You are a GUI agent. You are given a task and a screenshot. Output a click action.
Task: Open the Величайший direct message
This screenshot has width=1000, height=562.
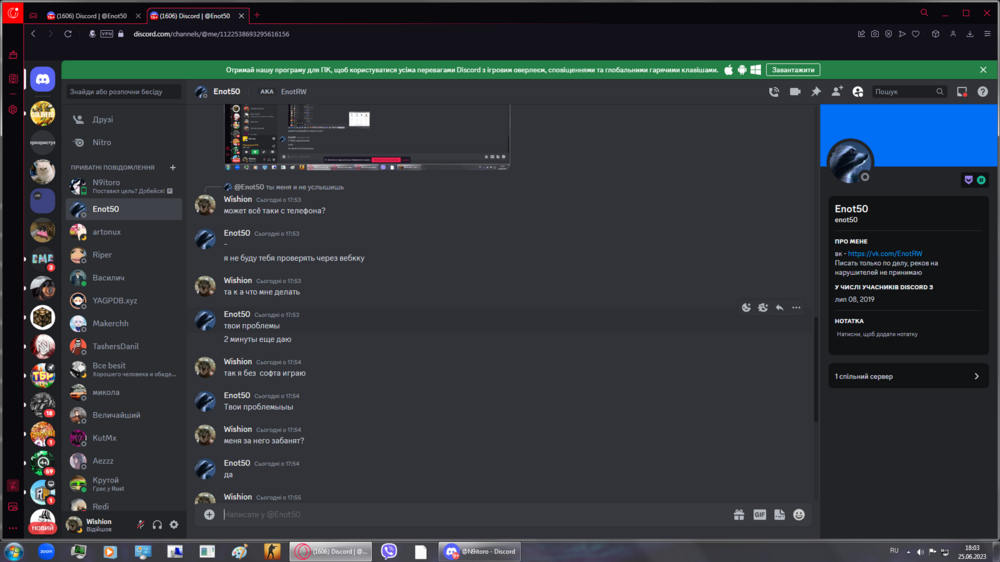click(x=124, y=415)
